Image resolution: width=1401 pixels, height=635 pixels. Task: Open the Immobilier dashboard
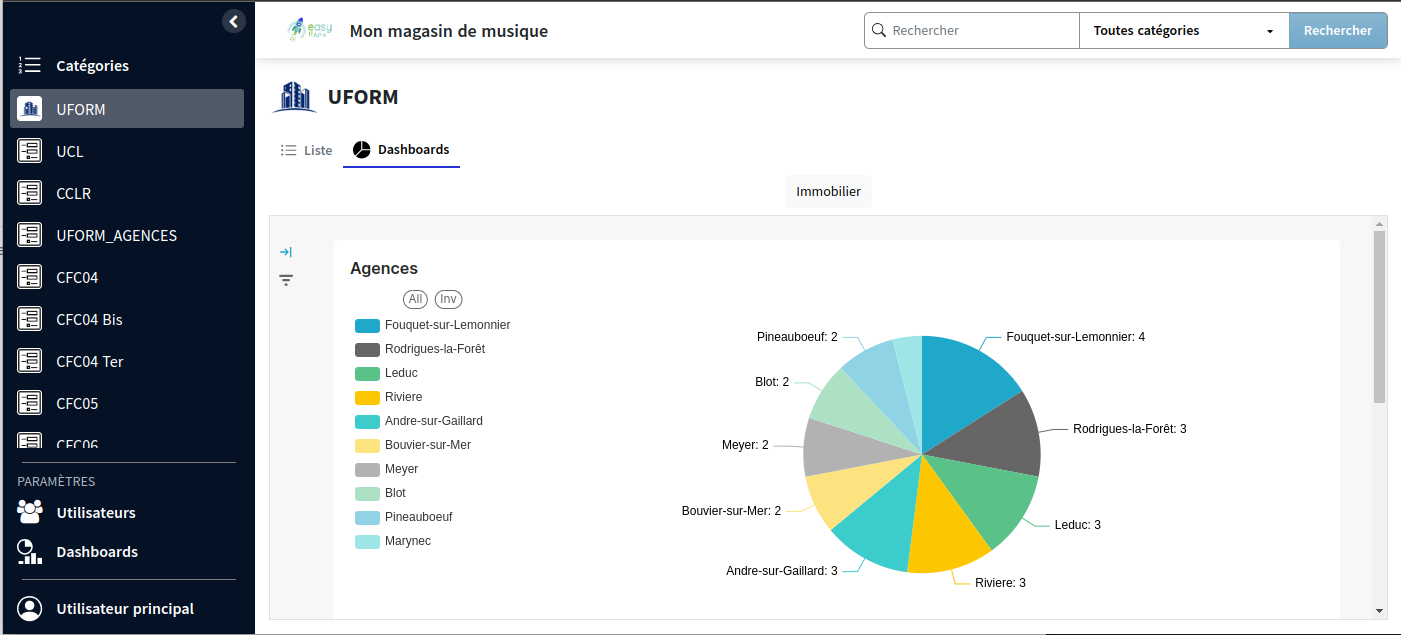(827, 191)
